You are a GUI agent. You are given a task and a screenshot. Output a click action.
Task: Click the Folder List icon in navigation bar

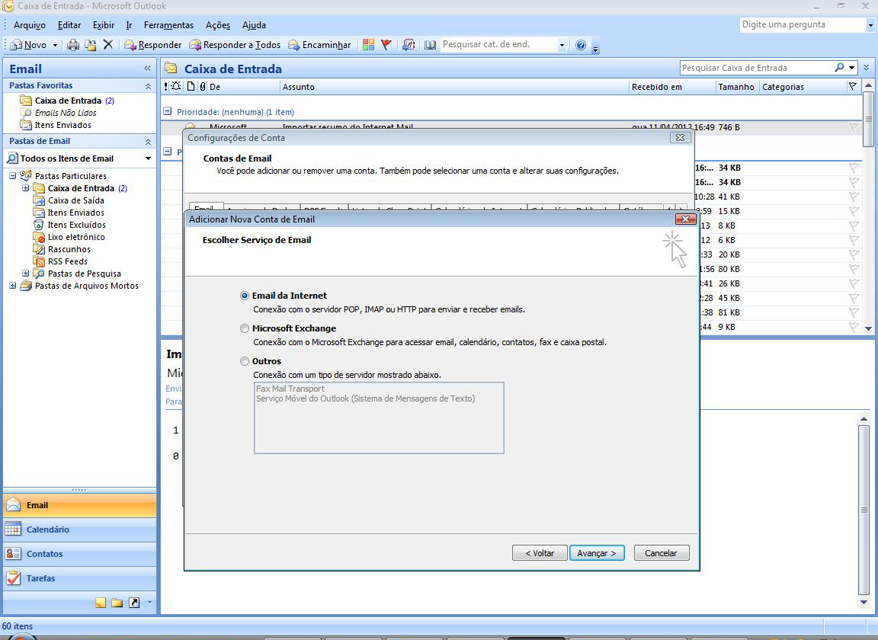pyautogui.click(x=117, y=602)
